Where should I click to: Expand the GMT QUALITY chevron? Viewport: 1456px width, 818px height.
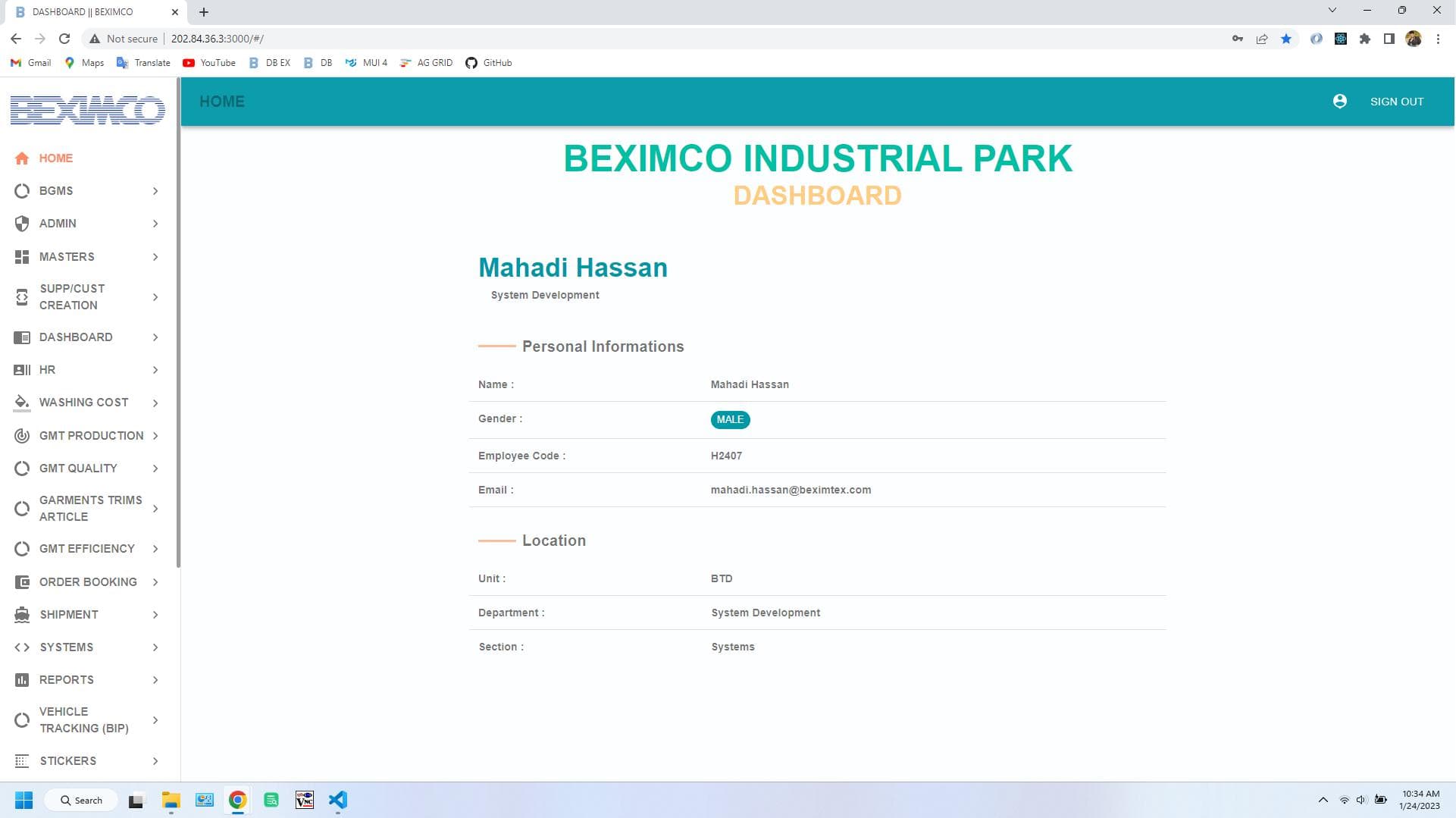point(155,469)
